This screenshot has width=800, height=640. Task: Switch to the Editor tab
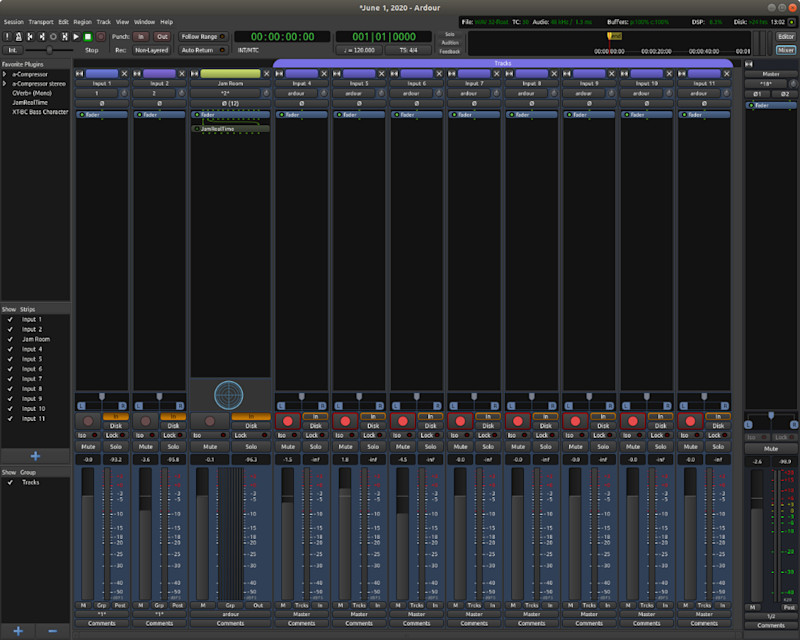point(785,36)
